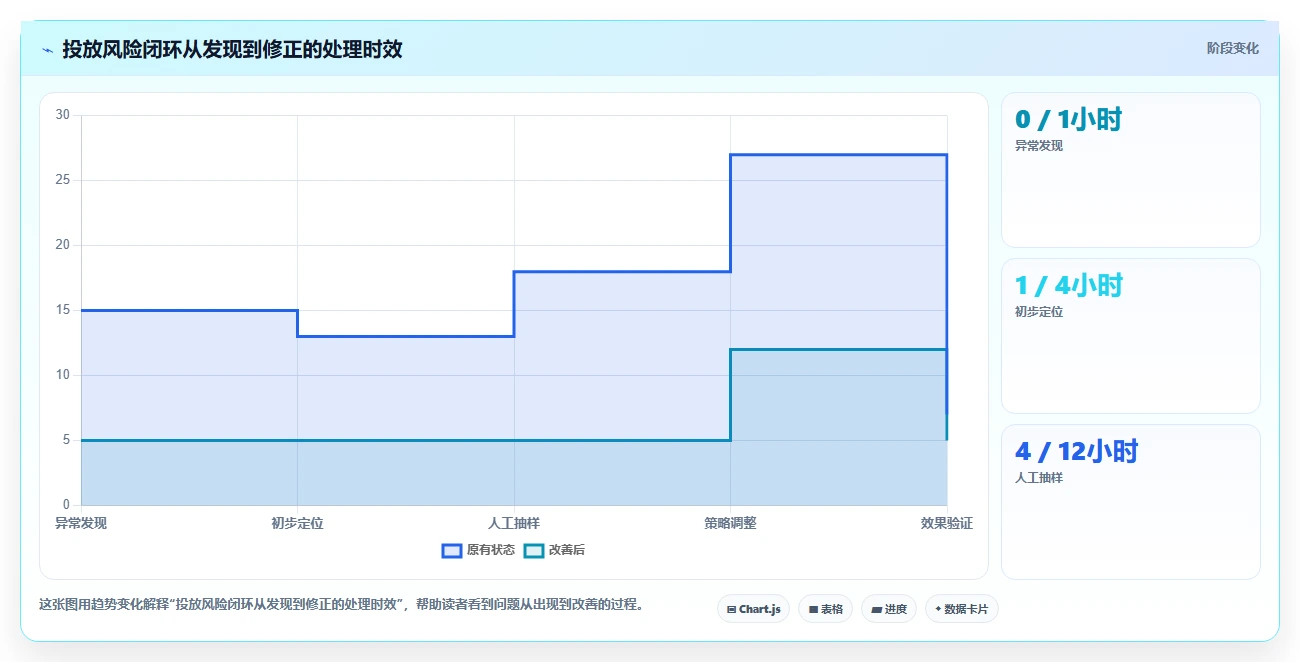Click the 表格 chip's small icon
1300x662 pixels.
click(813, 609)
